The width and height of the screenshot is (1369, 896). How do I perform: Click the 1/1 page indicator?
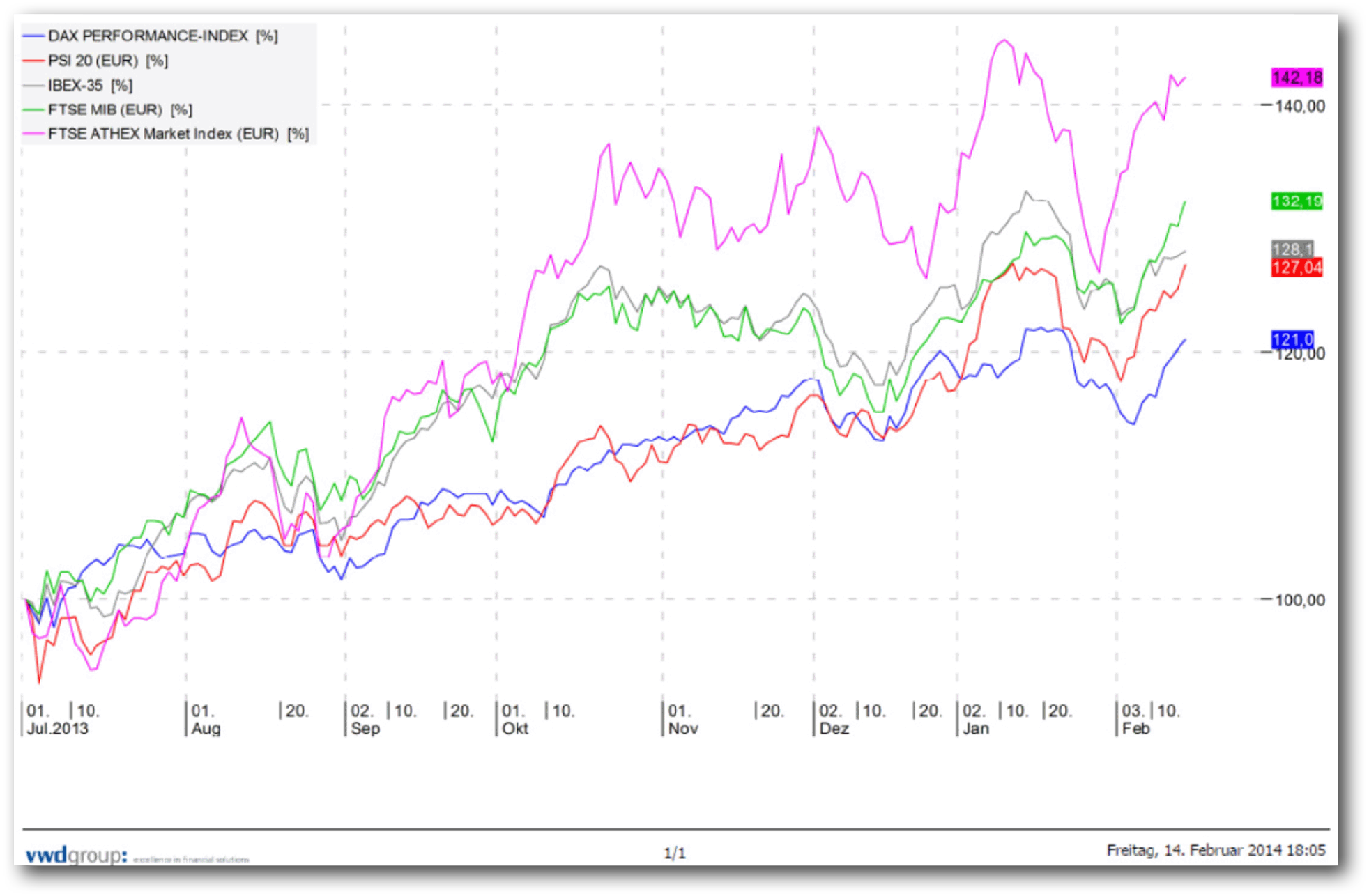tap(675, 853)
